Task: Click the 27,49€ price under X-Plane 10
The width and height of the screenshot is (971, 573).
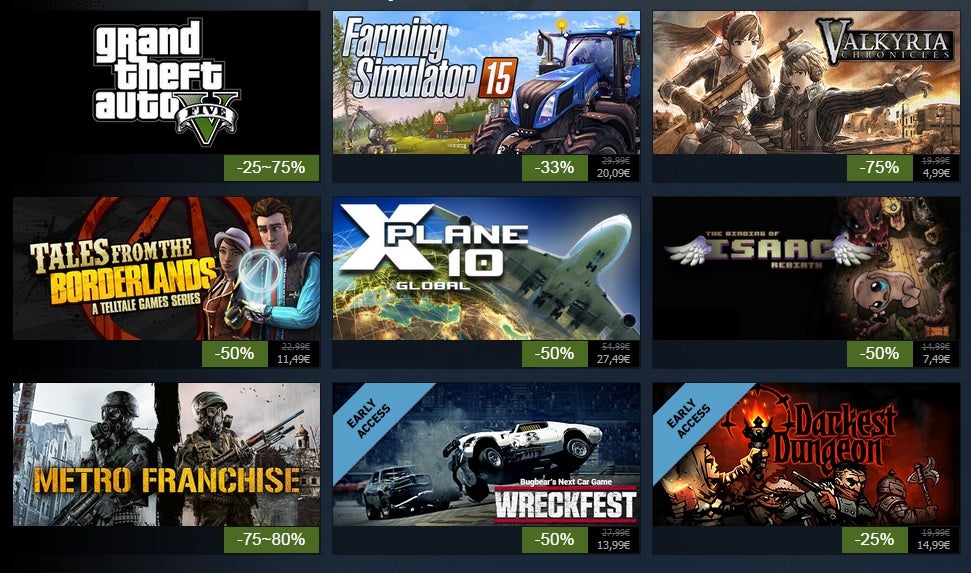Action: pyautogui.click(x=614, y=359)
